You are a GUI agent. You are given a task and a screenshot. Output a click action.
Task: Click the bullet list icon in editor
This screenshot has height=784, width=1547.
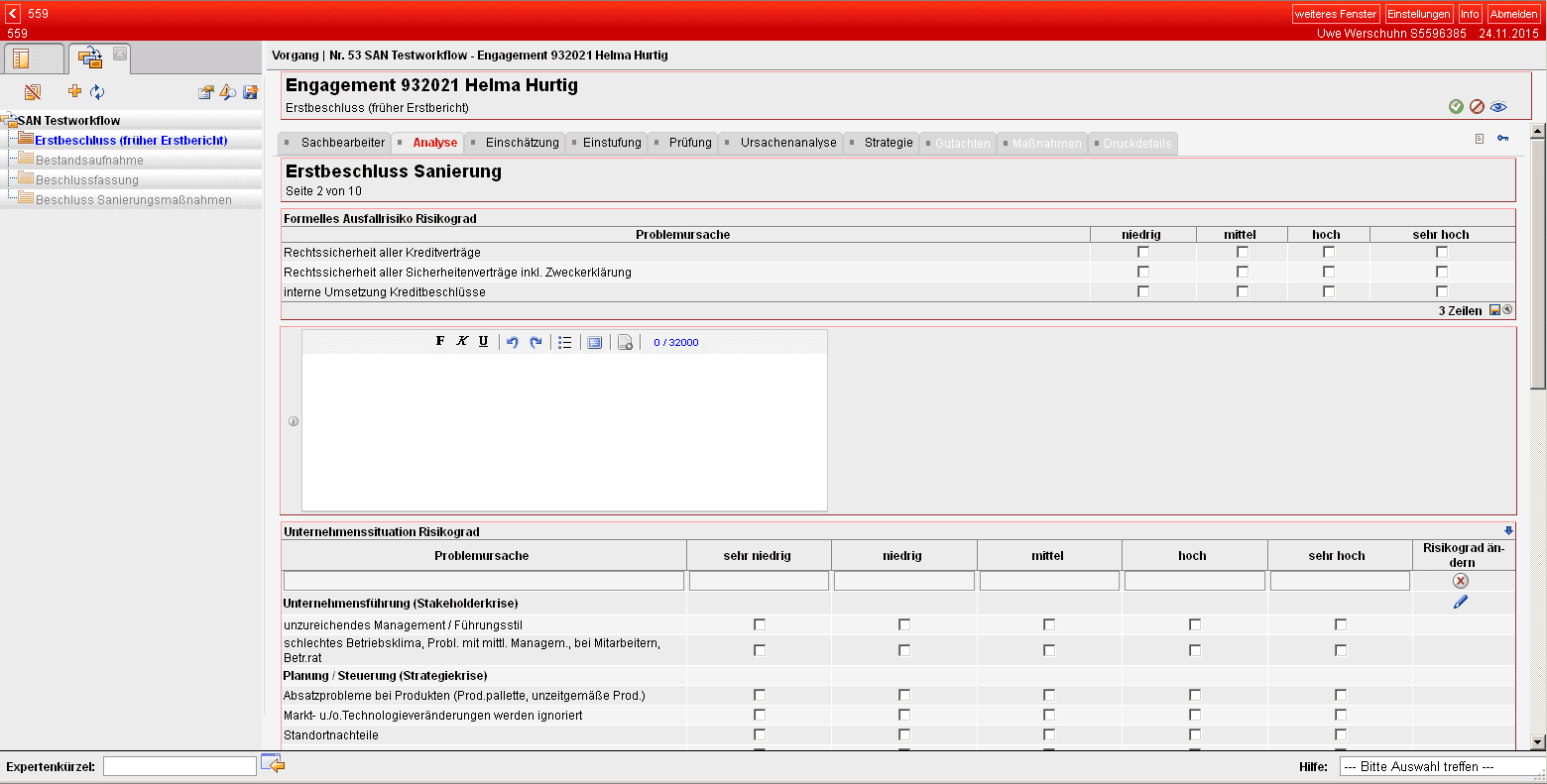tap(565, 342)
